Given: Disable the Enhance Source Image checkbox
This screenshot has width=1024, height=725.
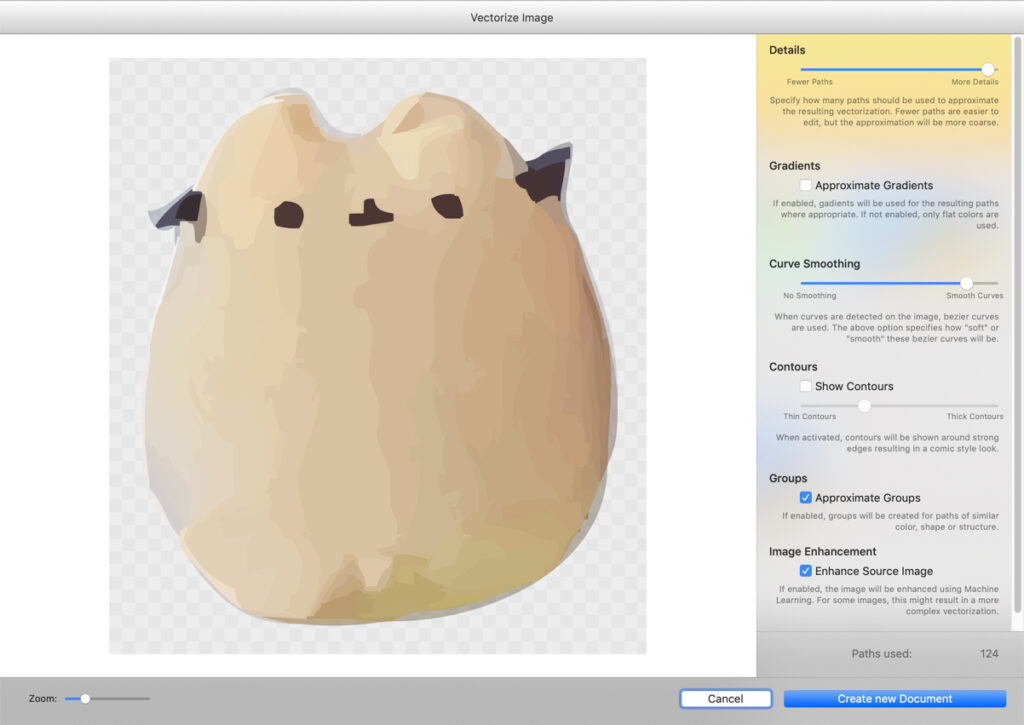Looking at the screenshot, I should pos(806,571).
